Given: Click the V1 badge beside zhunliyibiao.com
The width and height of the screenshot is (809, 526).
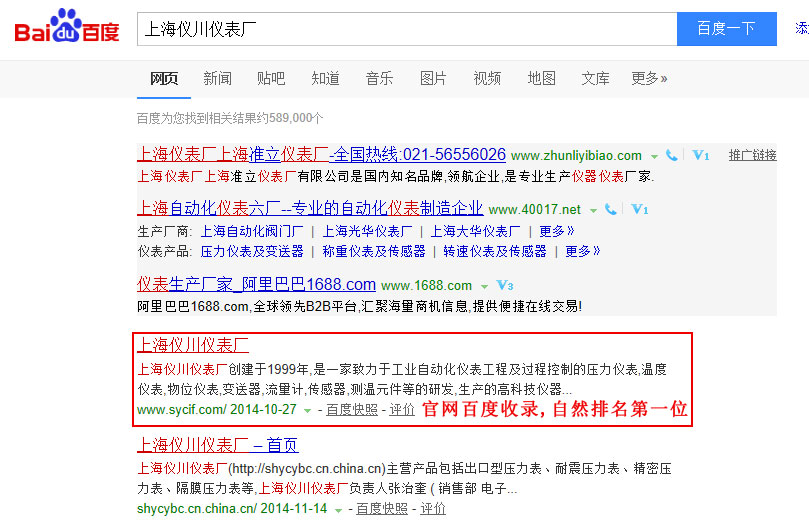Looking at the screenshot, I should coord(701,155).
